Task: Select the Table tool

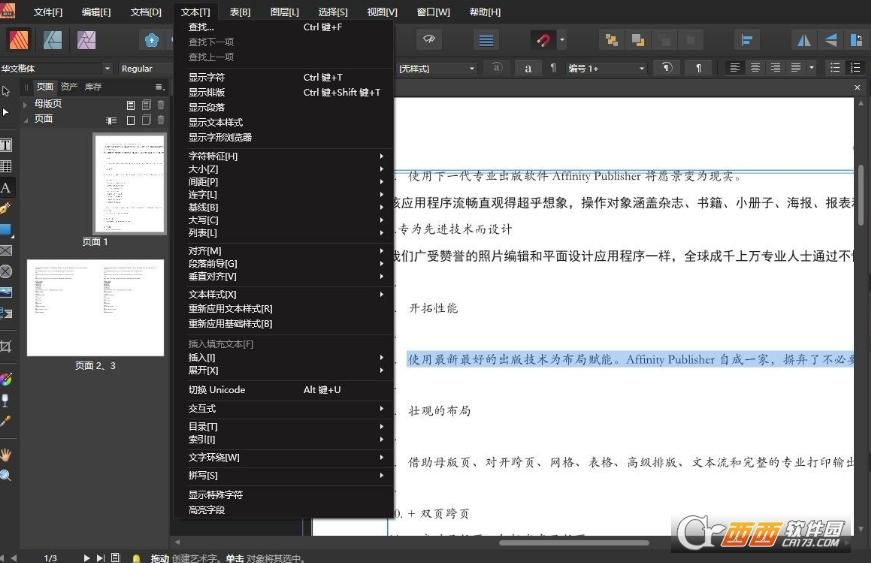Action: 6,166
